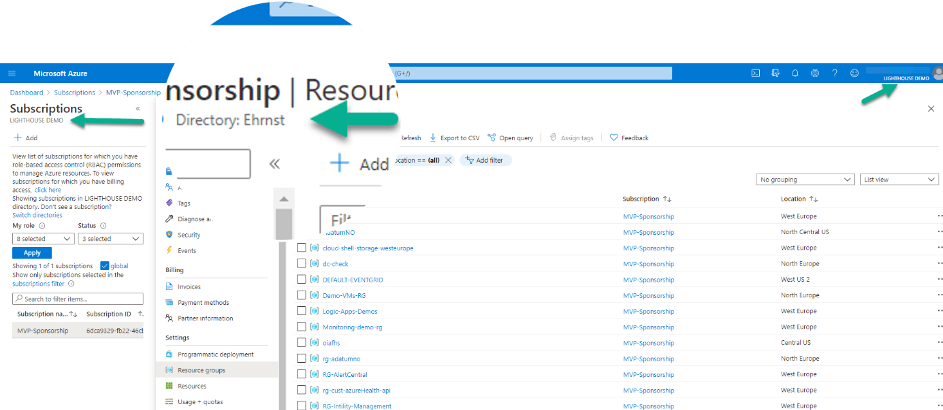Launch Cloud Shell from the top bar
The width and height of the screenshot is (943, 410).
[x=755, y=73]
